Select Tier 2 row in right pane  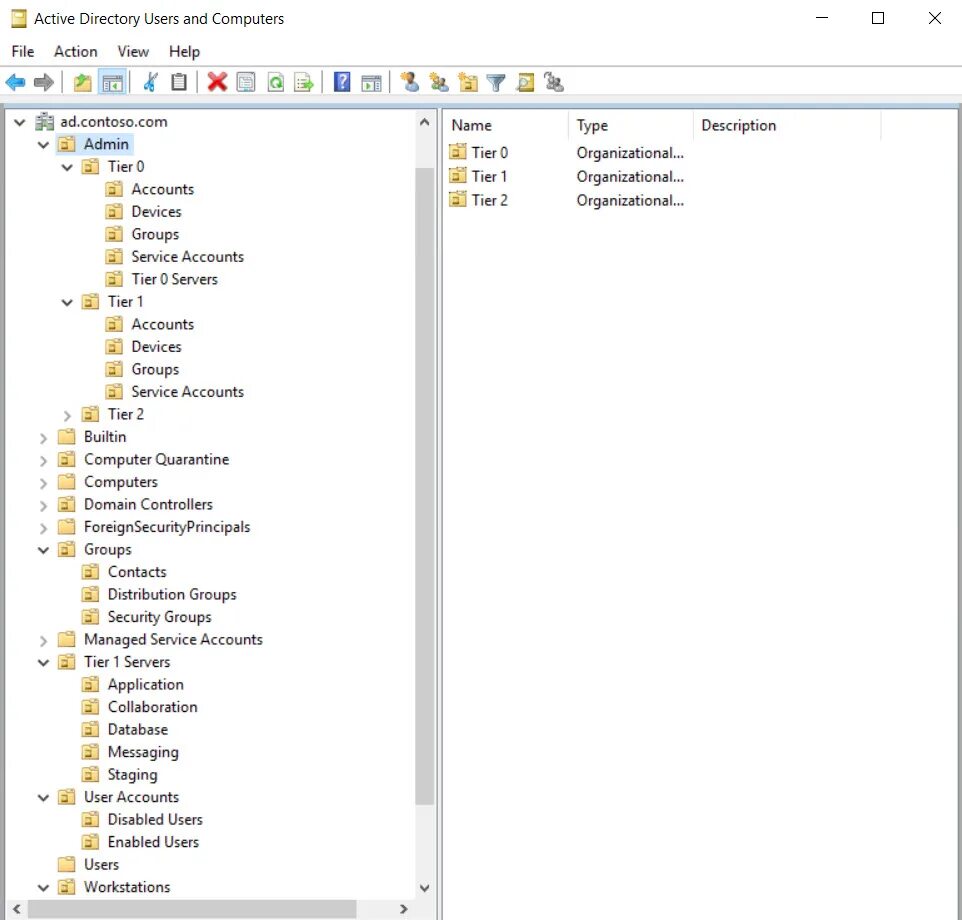(489, 200)
